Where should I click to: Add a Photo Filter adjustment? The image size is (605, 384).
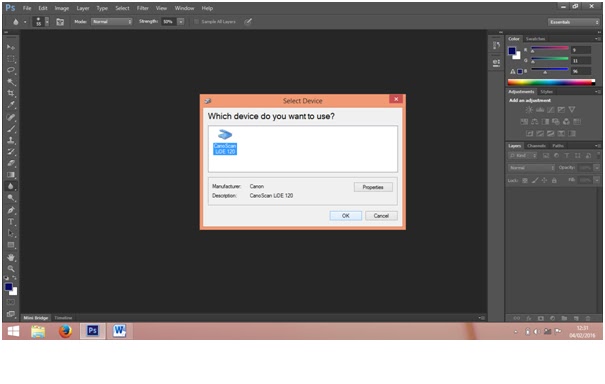pos(556,122)
